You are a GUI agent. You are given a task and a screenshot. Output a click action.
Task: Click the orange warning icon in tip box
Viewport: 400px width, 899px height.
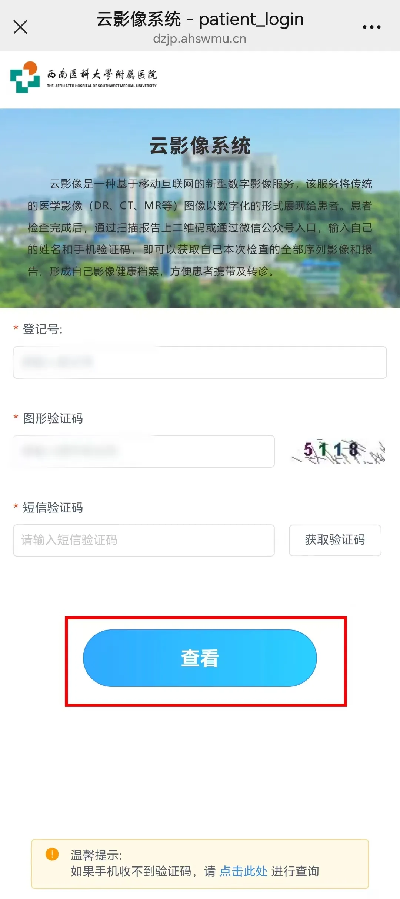[x=52, y=854]
